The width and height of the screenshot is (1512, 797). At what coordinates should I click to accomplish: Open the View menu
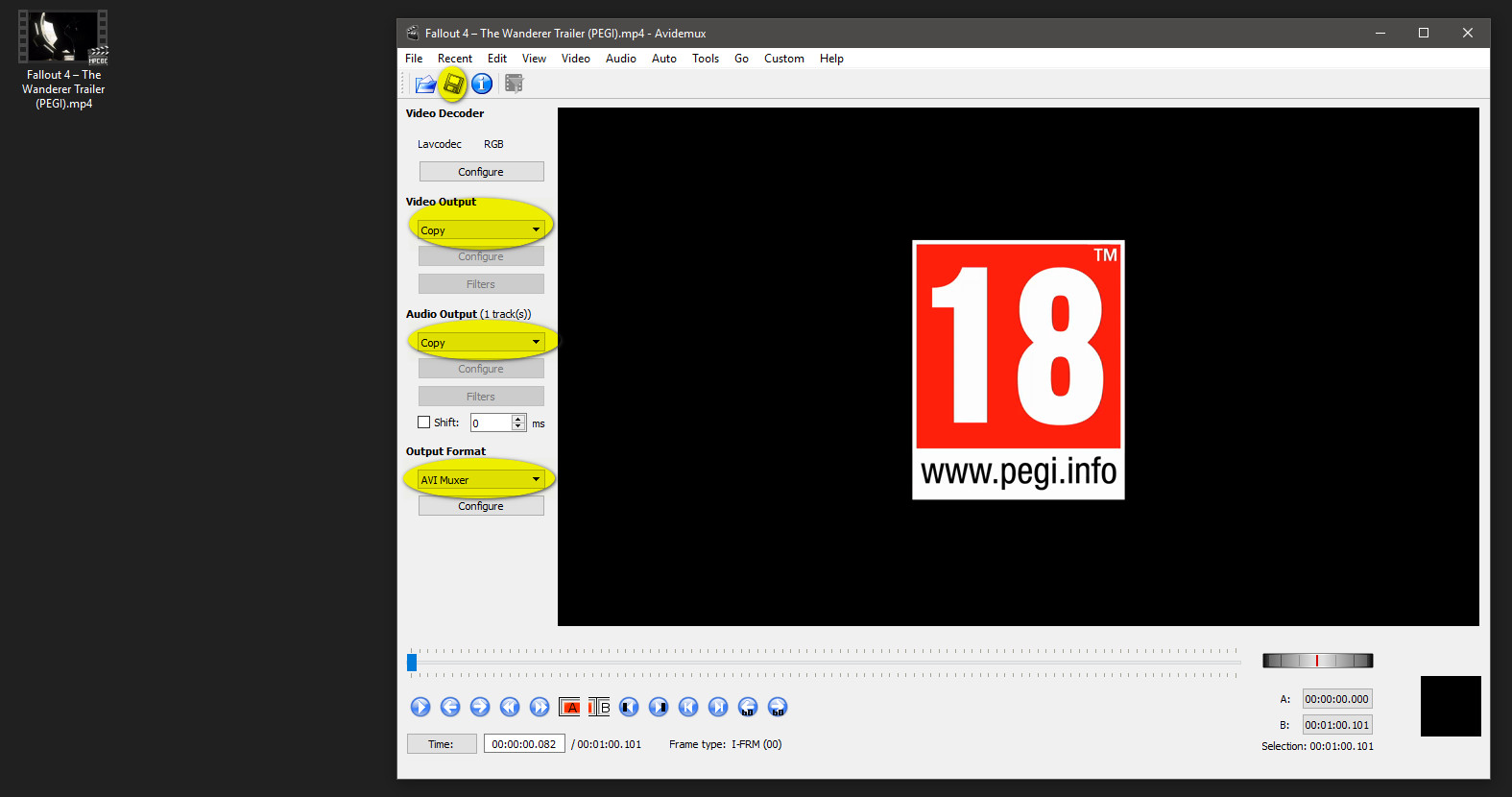click(x=534, y=59)
